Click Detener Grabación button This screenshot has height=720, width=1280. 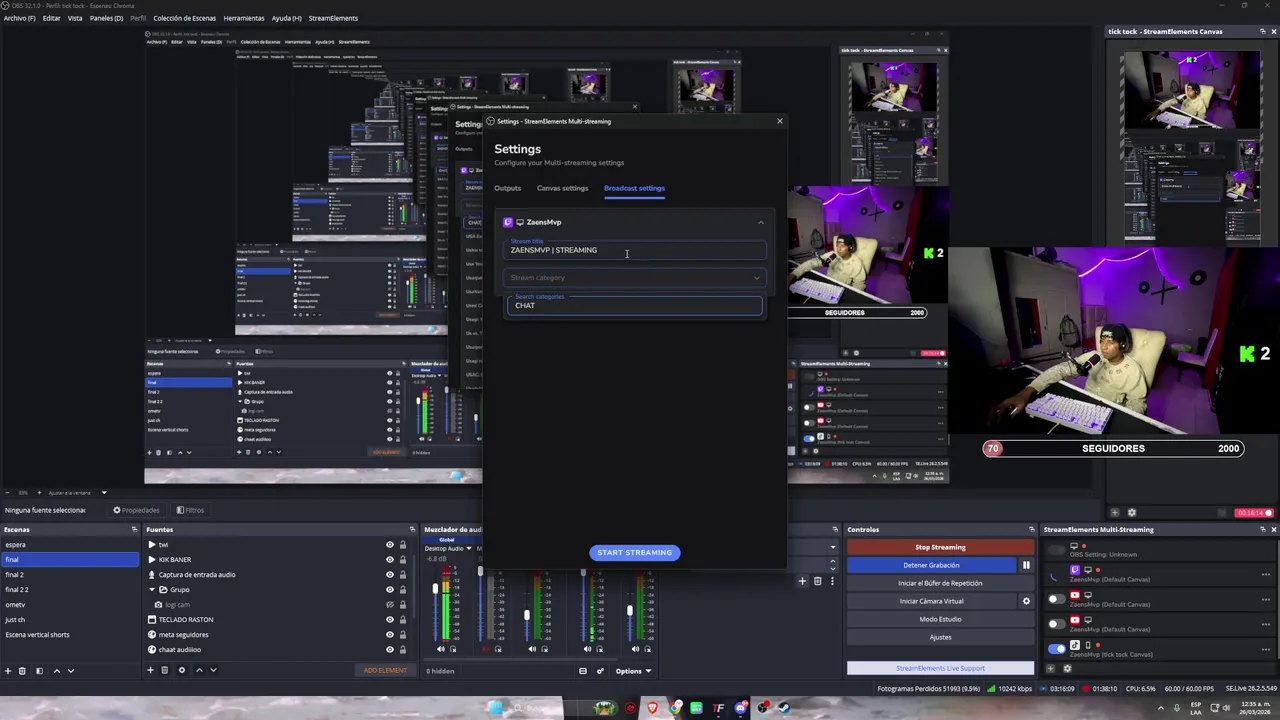pyautogui.click(x=931, y=565)
